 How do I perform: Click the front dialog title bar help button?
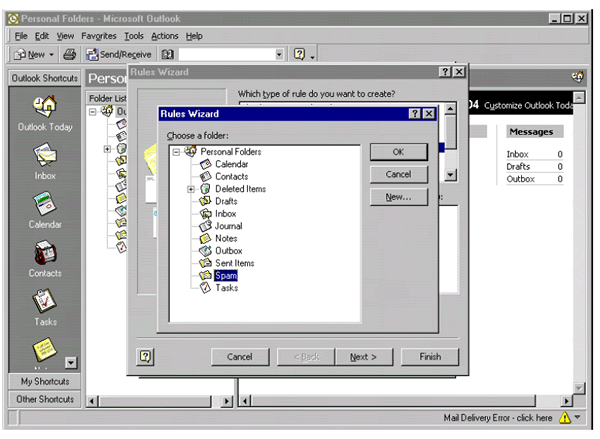point(415,114)
